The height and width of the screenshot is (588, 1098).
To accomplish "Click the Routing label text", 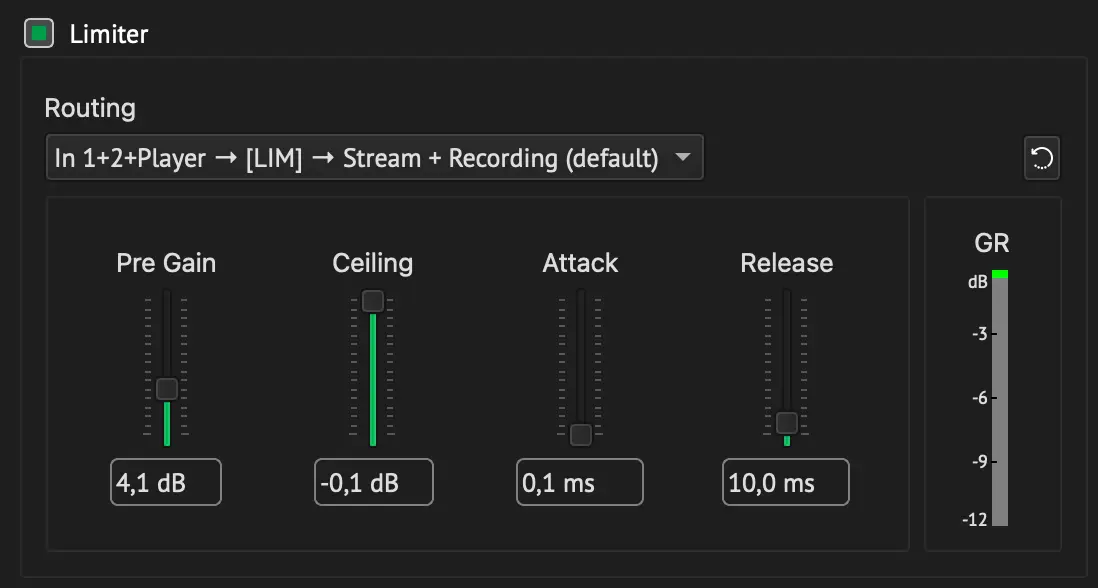I will [x=90, y=108].
